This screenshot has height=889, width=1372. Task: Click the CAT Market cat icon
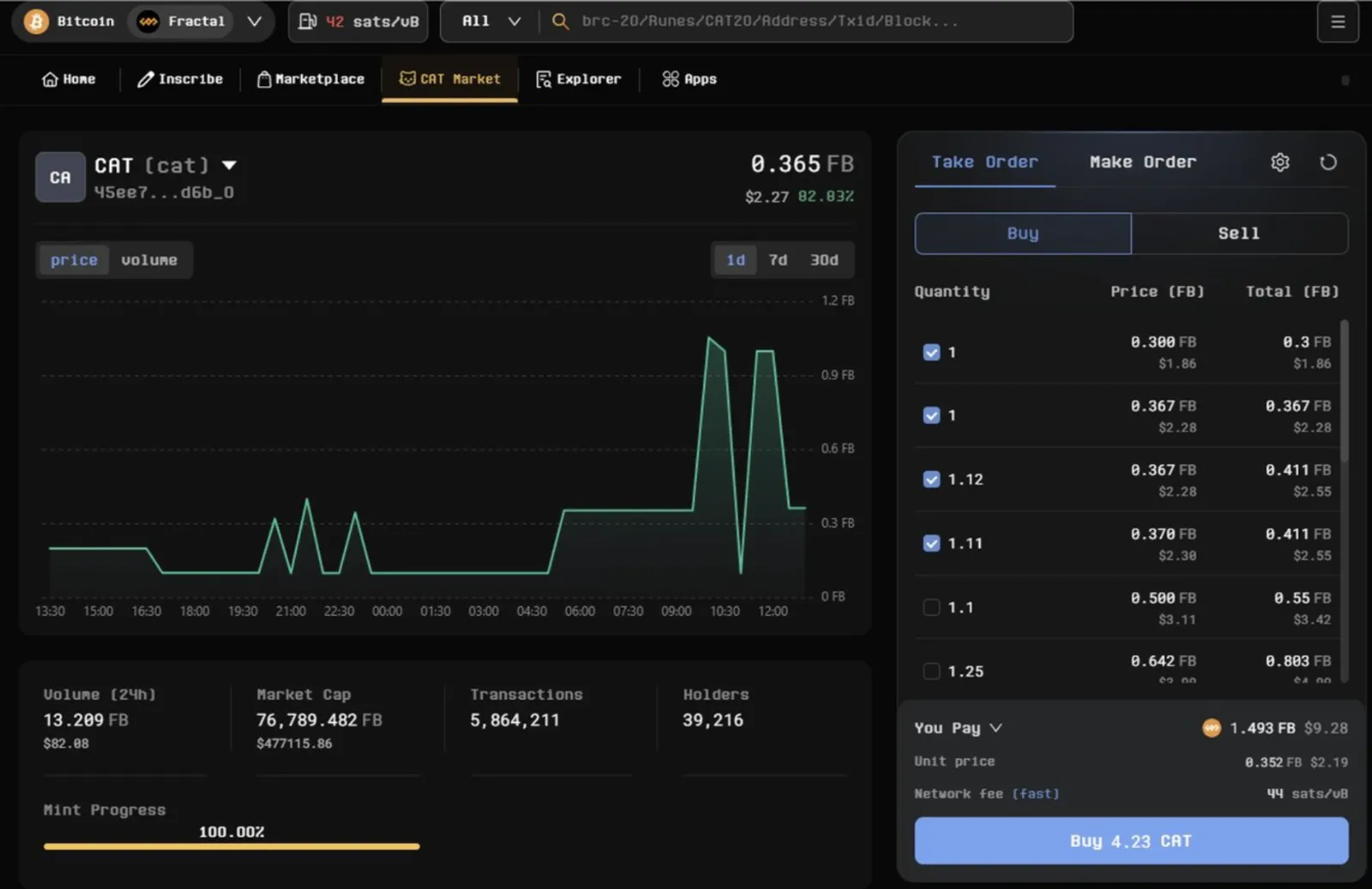coord(407,78)
